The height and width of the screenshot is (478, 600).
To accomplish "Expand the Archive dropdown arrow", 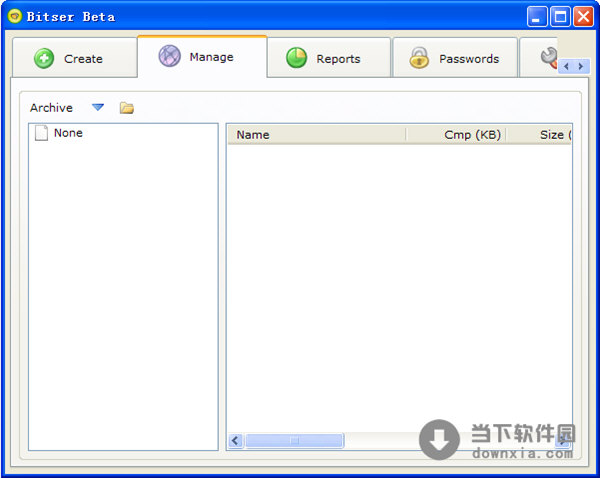I will click(98, 107).
